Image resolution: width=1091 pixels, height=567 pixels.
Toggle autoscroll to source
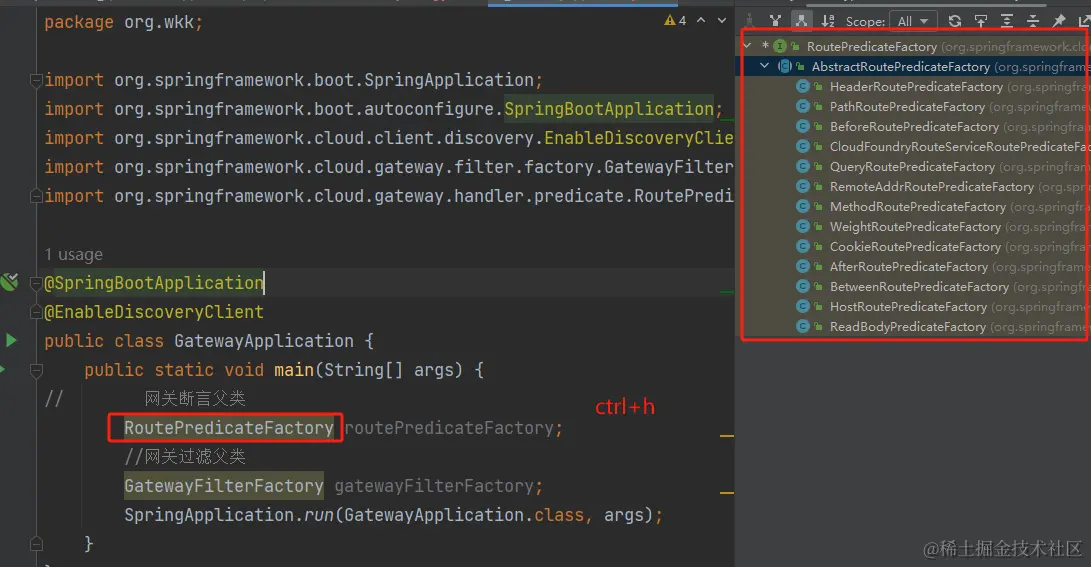(981, 21)
